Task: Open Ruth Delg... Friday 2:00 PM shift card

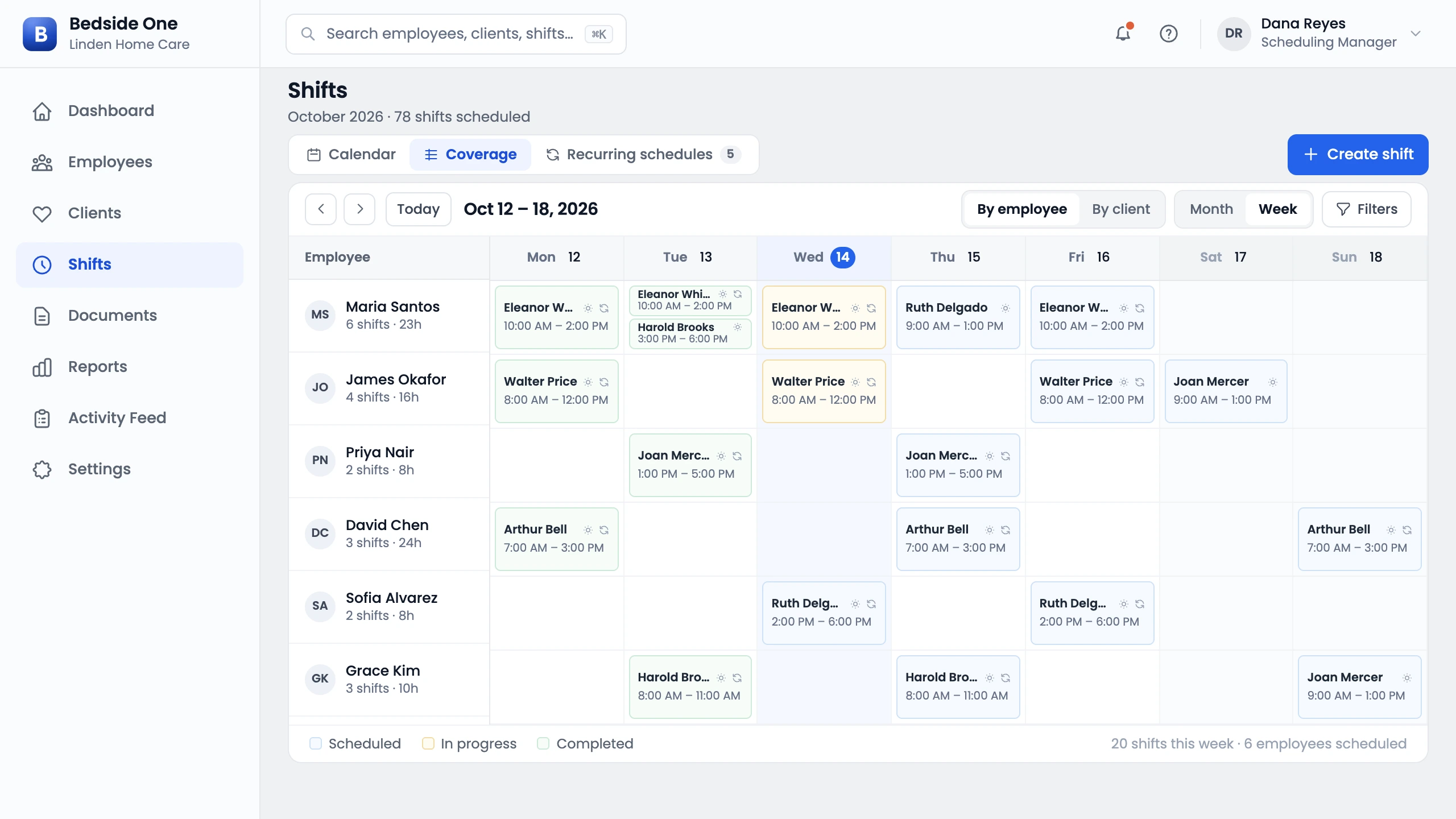Action: click(x=1092, y=613)
